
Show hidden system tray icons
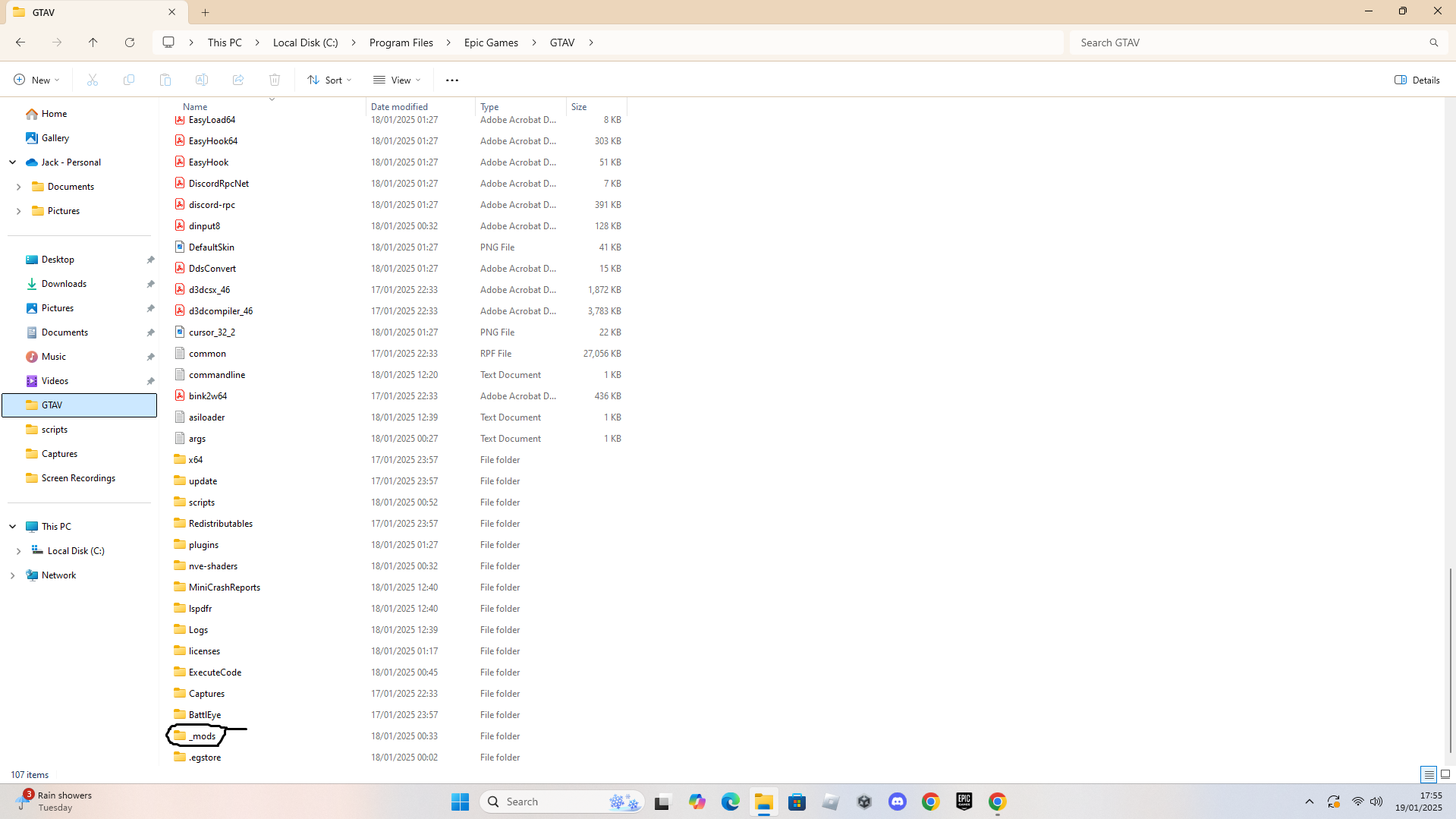[x=1310, y=802]
